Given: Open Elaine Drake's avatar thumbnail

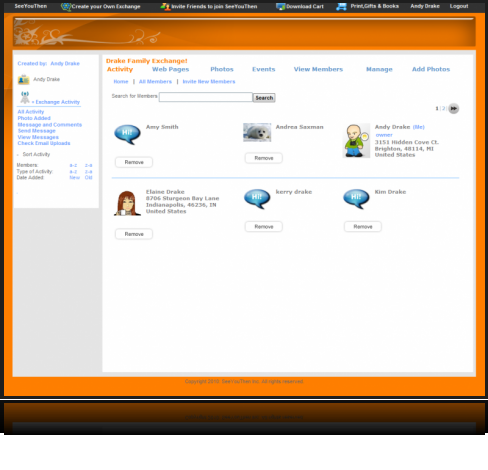Looking at the screenshot, I should click(127, 203).
